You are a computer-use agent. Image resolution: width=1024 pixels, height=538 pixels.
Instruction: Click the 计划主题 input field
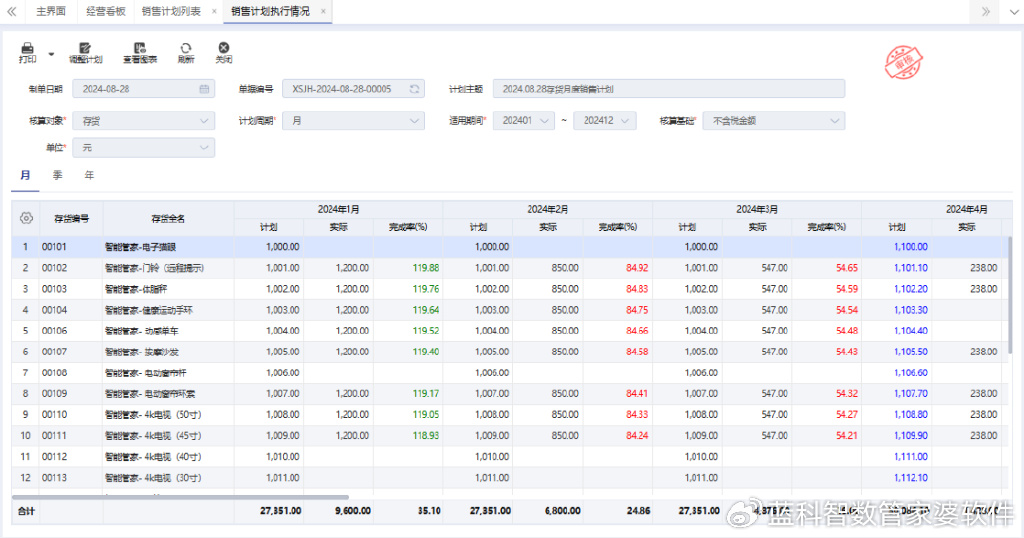coord(669,89)
